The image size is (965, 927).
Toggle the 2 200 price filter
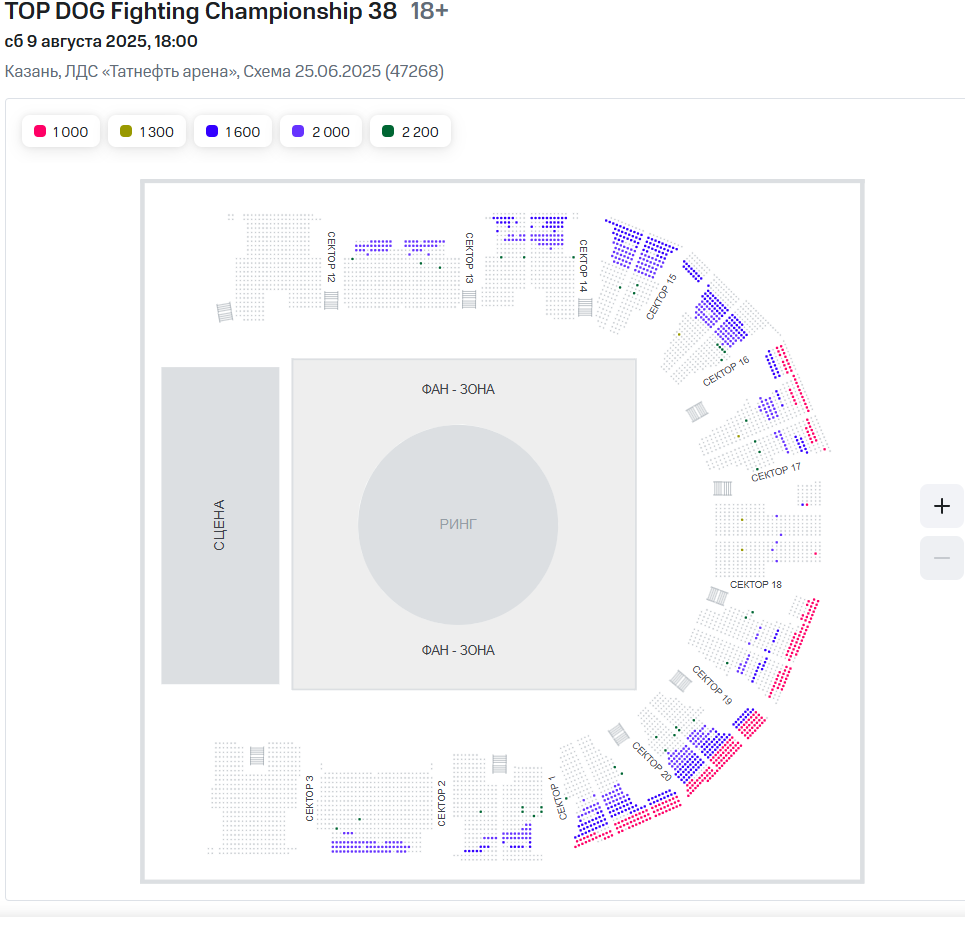[410, 132]
